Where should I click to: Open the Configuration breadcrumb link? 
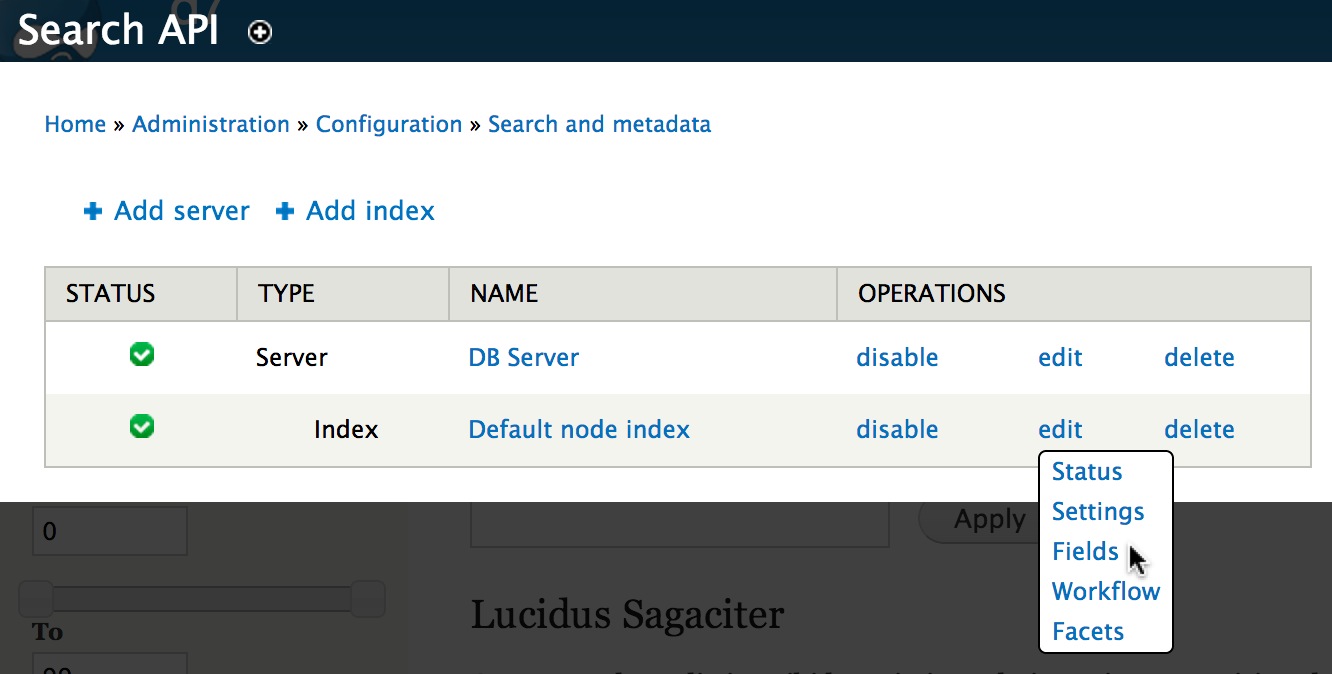pyautogui.click(x=389, y=124)
